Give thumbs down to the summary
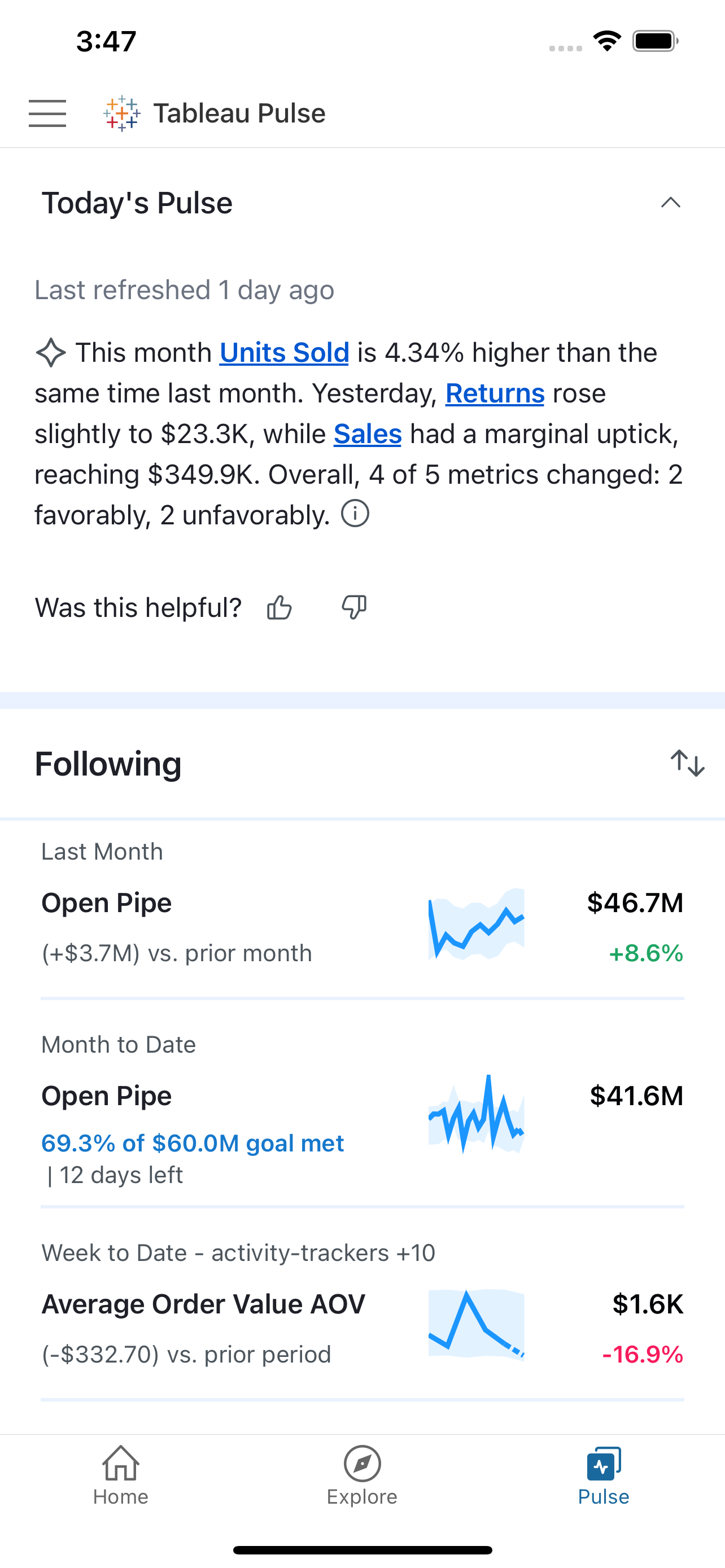This screenshot has height=1568, width=725. 353,607
